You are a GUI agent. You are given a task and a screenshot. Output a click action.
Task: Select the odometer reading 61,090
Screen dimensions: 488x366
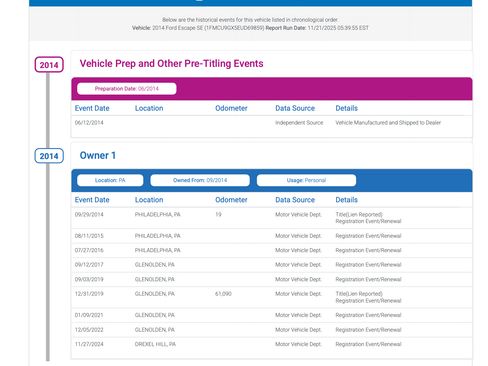click(223, 294)
